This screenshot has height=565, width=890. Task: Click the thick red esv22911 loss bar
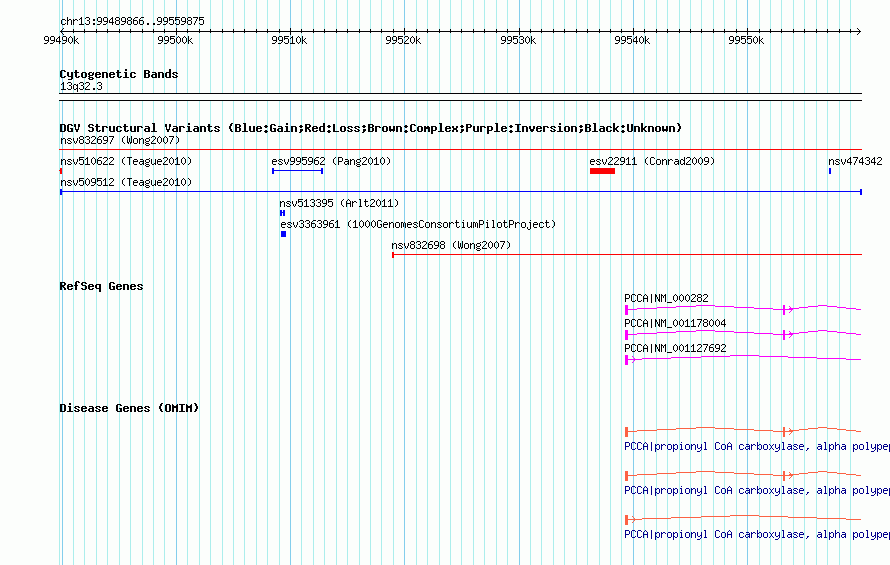pyautogui.click(x=602, y=171)
